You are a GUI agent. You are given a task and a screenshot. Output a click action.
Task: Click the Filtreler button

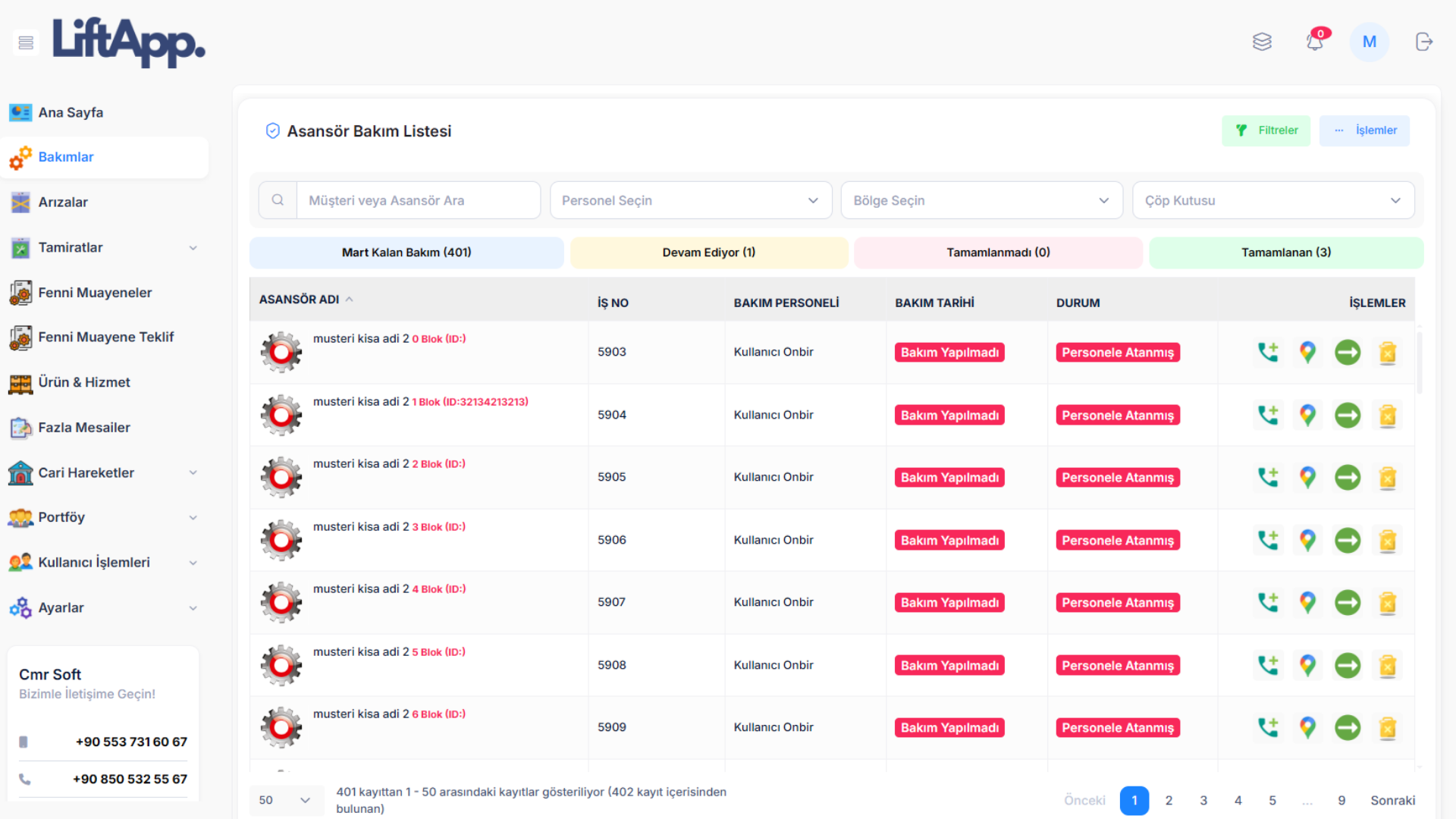coord(1266,130)
